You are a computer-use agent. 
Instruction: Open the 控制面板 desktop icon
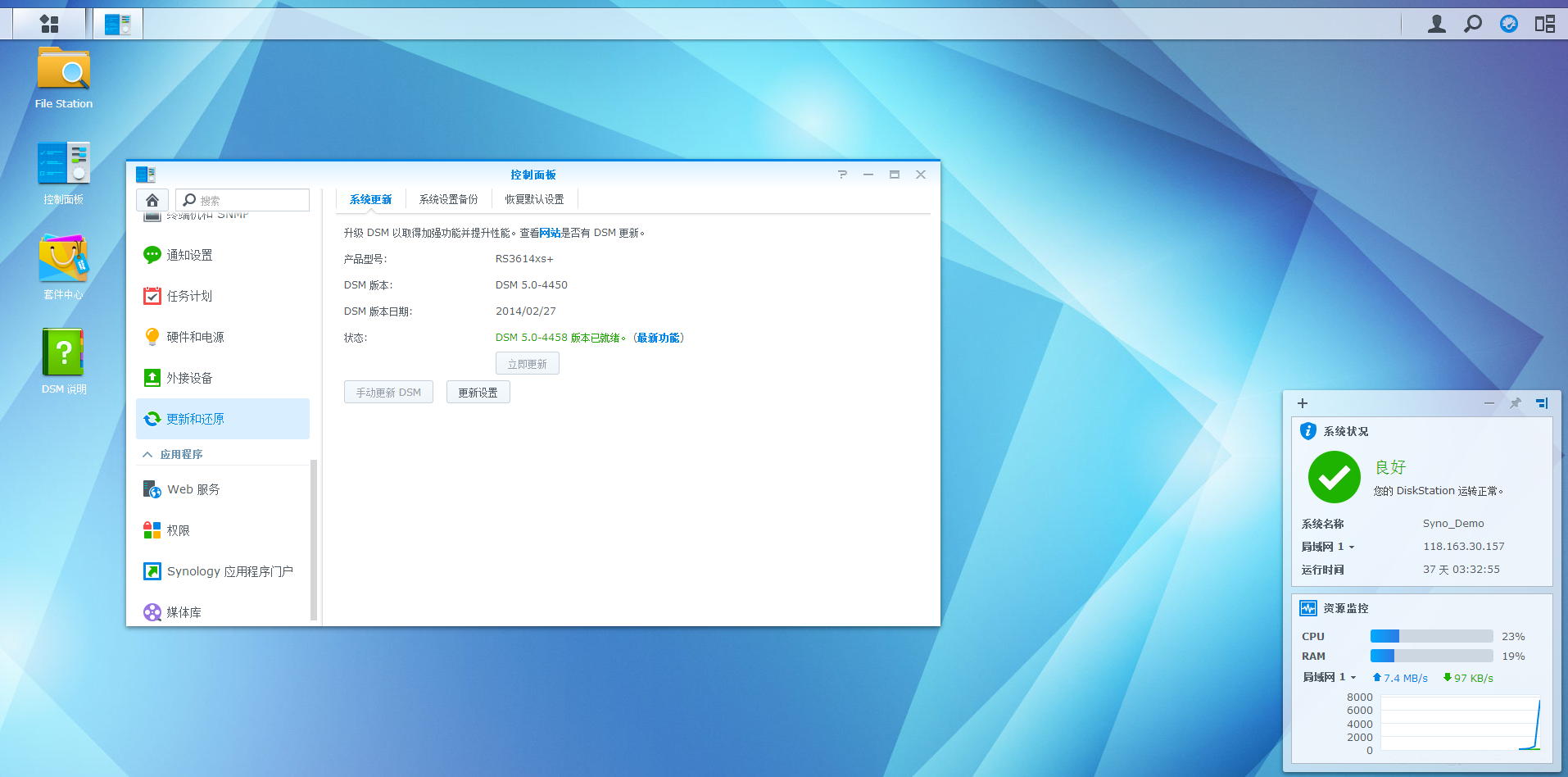(64, 173)
